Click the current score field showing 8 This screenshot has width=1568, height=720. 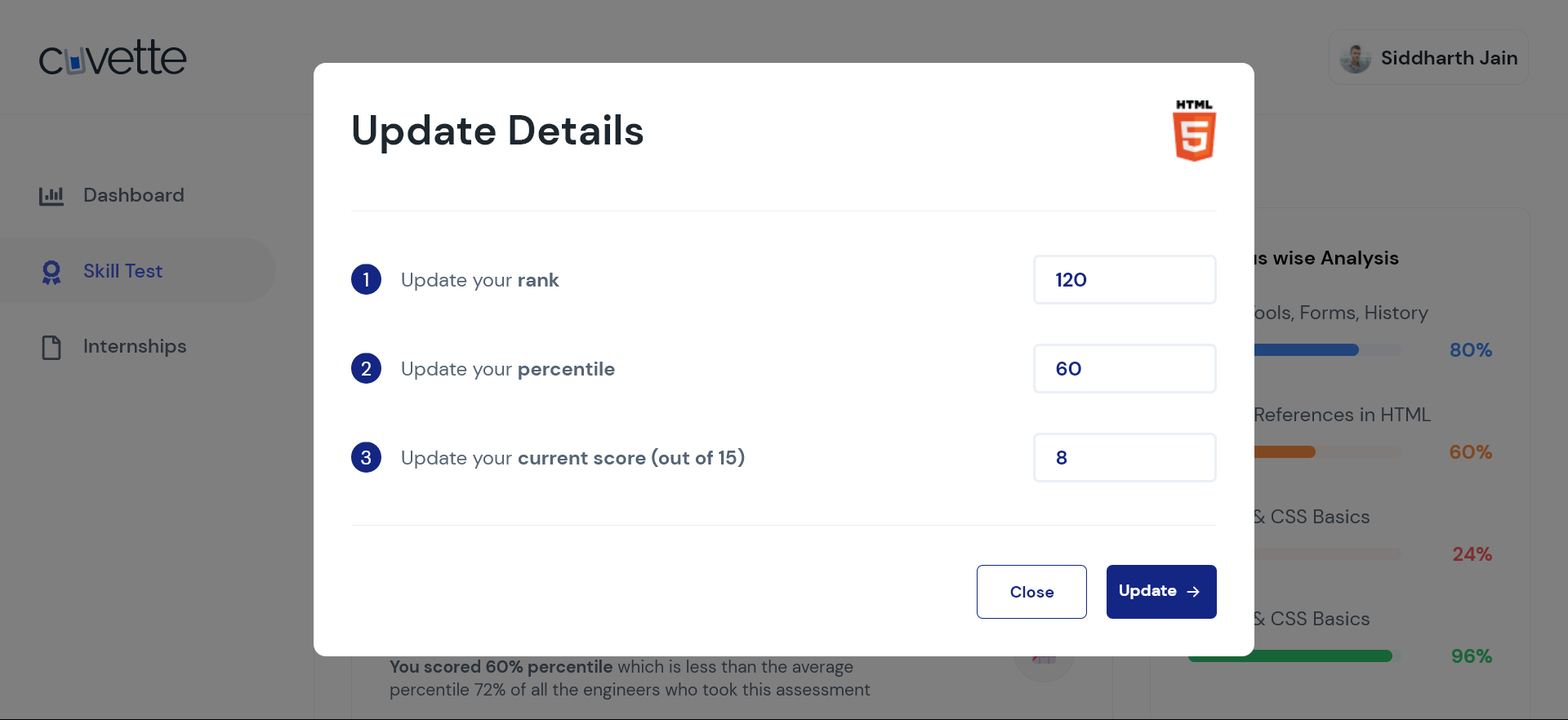(x=1125, y=457)
